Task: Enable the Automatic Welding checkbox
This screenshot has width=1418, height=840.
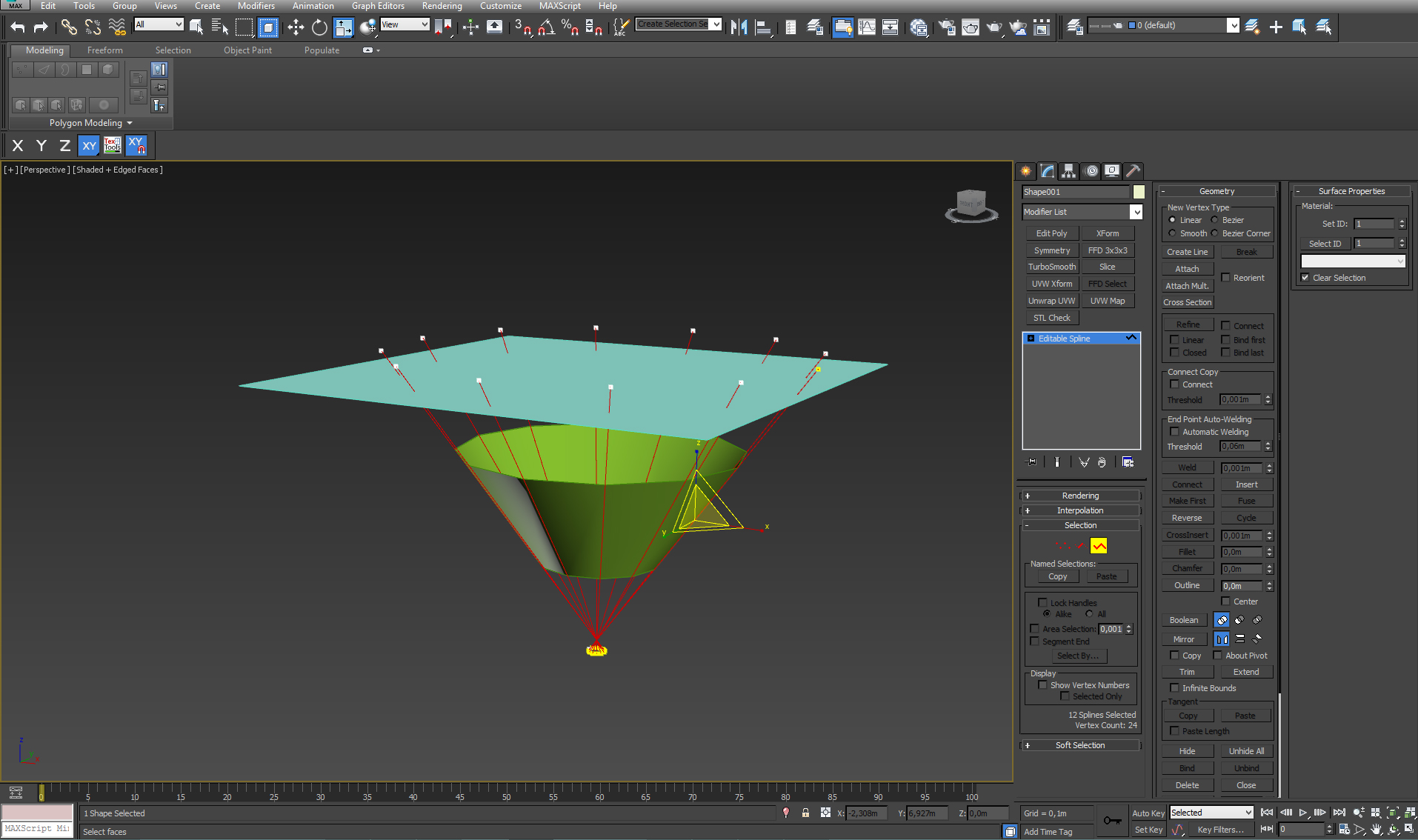Action: [1174, 432]
